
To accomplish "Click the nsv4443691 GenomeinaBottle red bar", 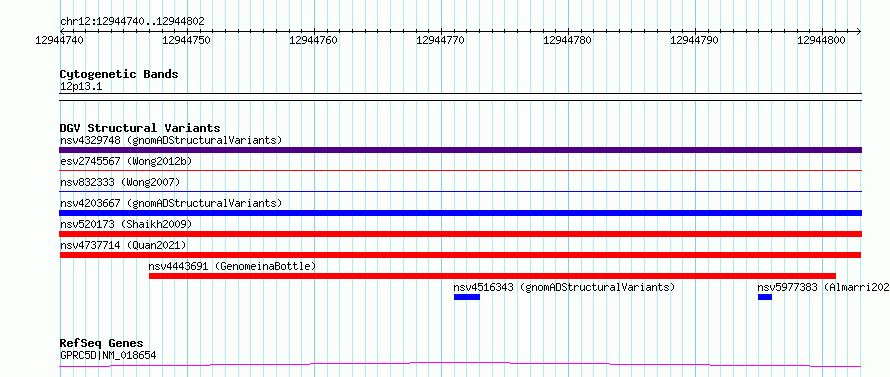I will click(x=492, y=276).
